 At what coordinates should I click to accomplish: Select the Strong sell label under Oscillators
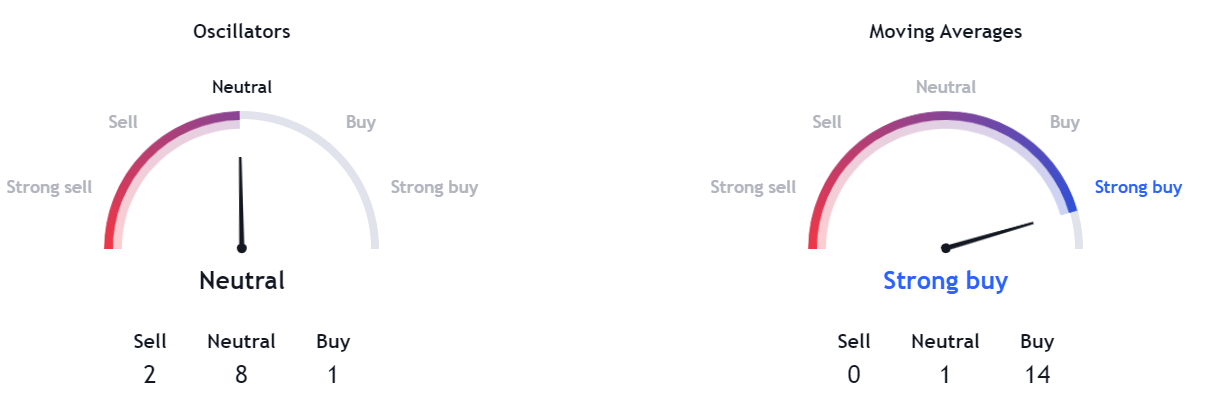49,187
